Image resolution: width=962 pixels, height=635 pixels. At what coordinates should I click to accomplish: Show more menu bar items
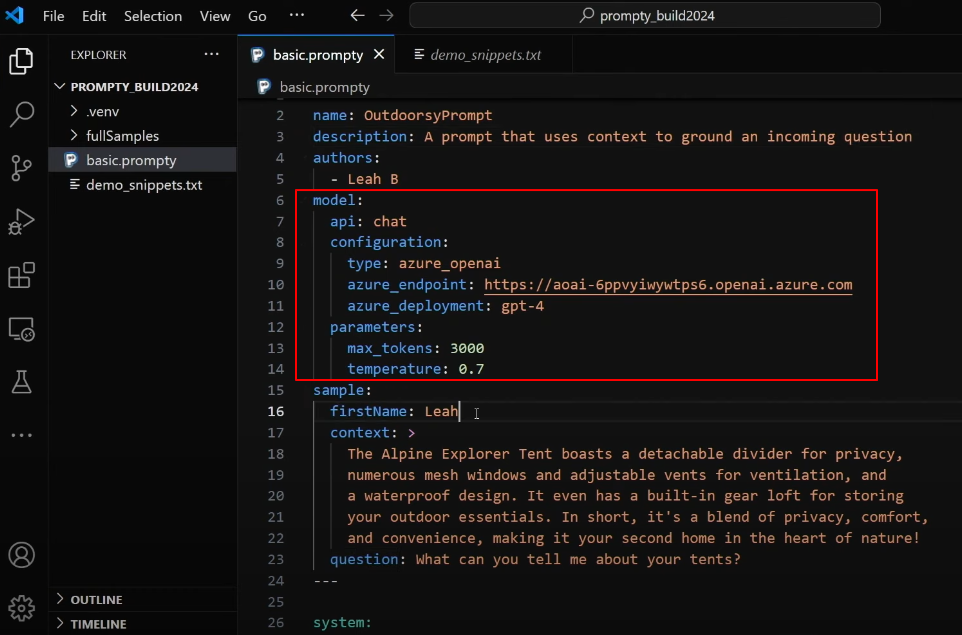pyautogui.click(x=297, y=15)
